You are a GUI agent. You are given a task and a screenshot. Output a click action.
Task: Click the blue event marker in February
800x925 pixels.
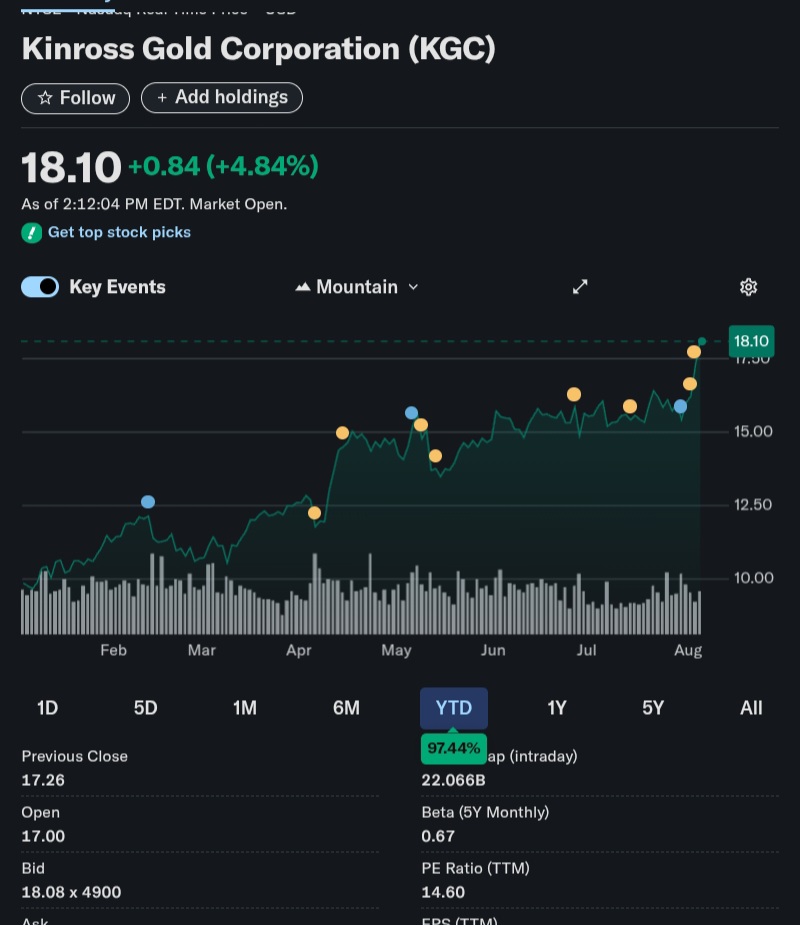click(x=148, y=502)
